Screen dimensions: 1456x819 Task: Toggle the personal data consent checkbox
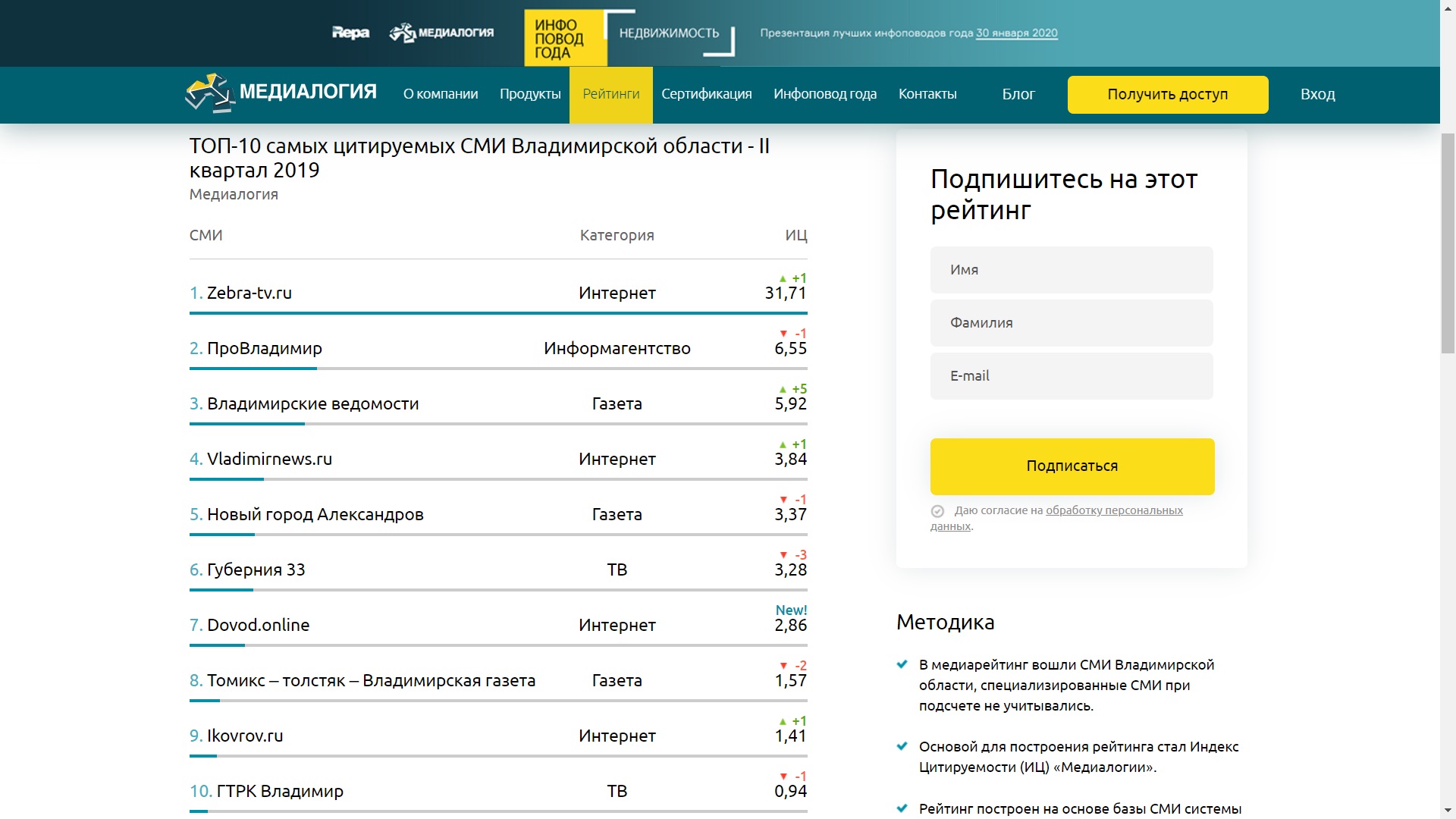point(937,511)
